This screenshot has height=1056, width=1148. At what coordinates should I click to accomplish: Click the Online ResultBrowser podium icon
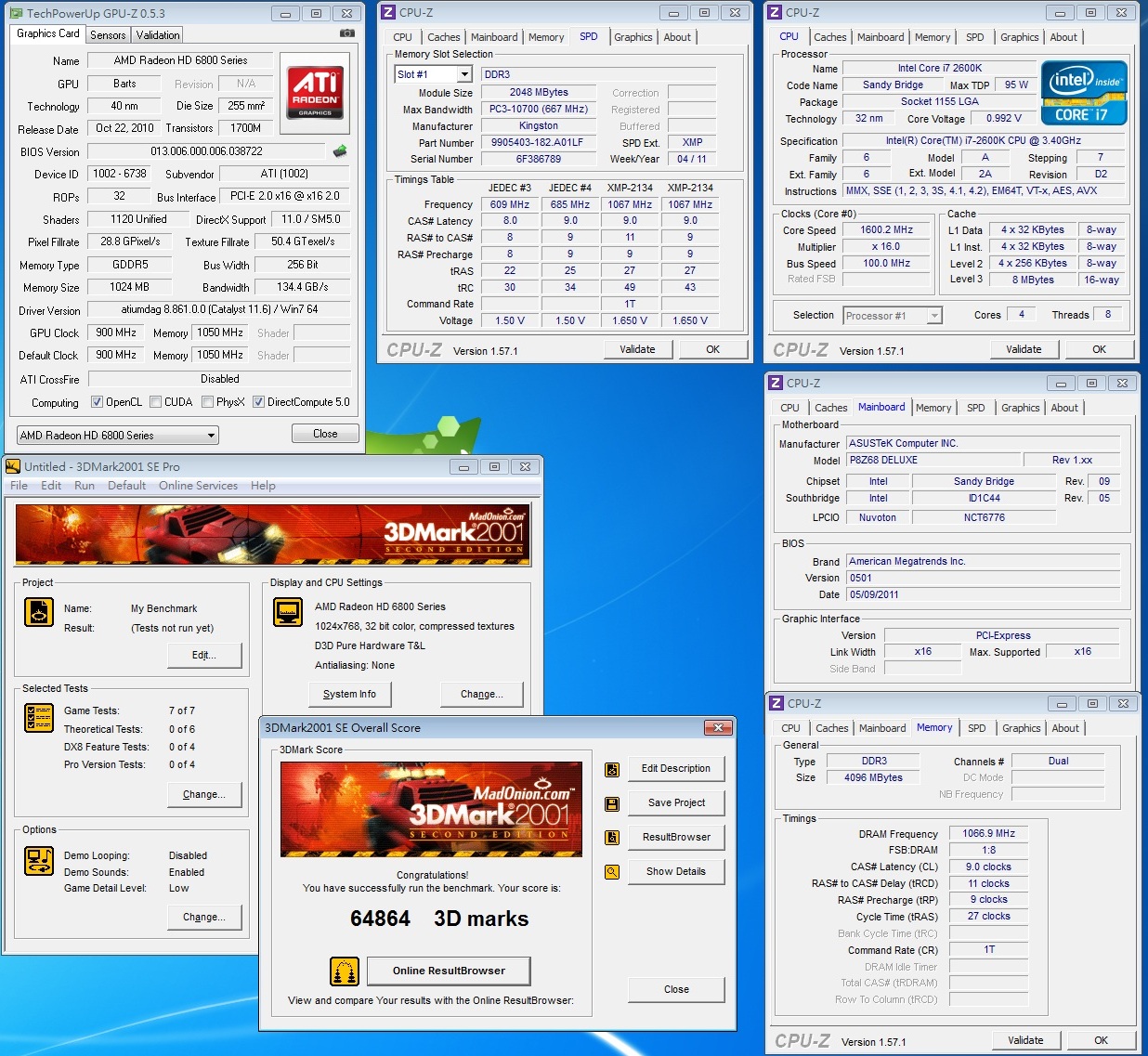tap(345, 971)
